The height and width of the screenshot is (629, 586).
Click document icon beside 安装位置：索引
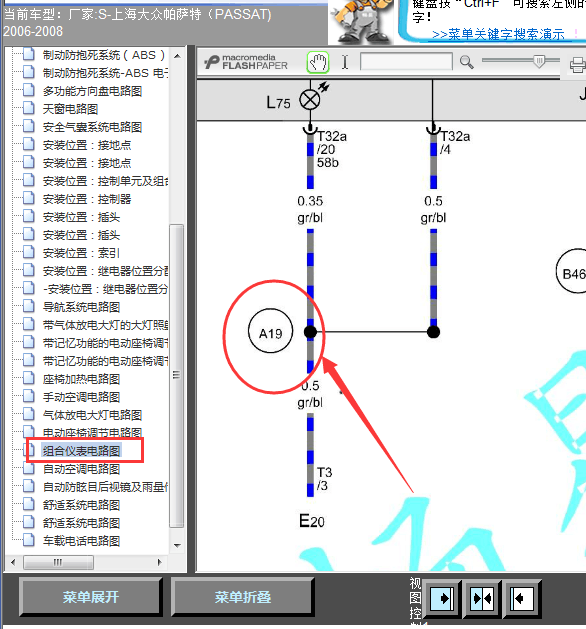coord(28,252)
